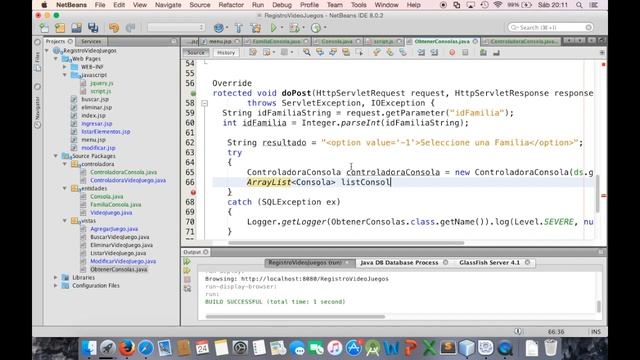Click the Clean and Build icon
The width and height of the screenshot is (640, 360).
click(x=256, y=28)
